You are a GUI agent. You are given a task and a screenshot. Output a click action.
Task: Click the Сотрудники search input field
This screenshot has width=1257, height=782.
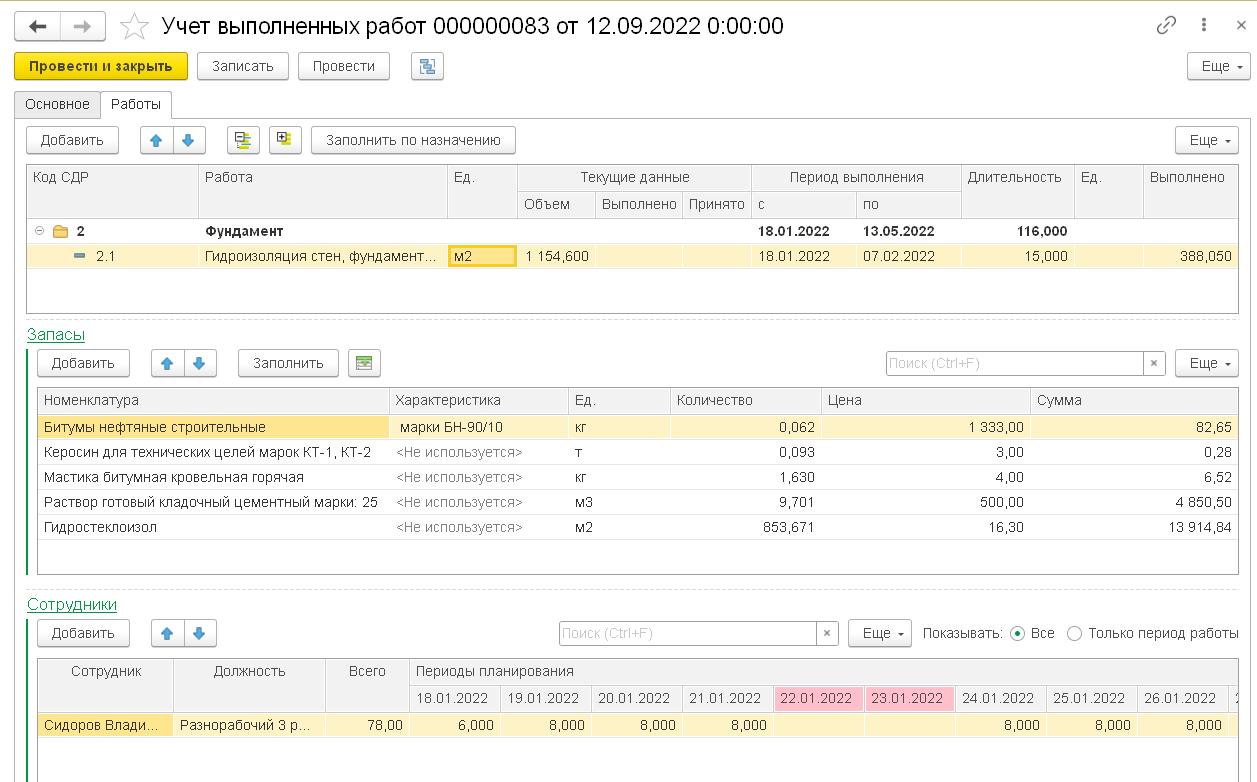[687, 633]
